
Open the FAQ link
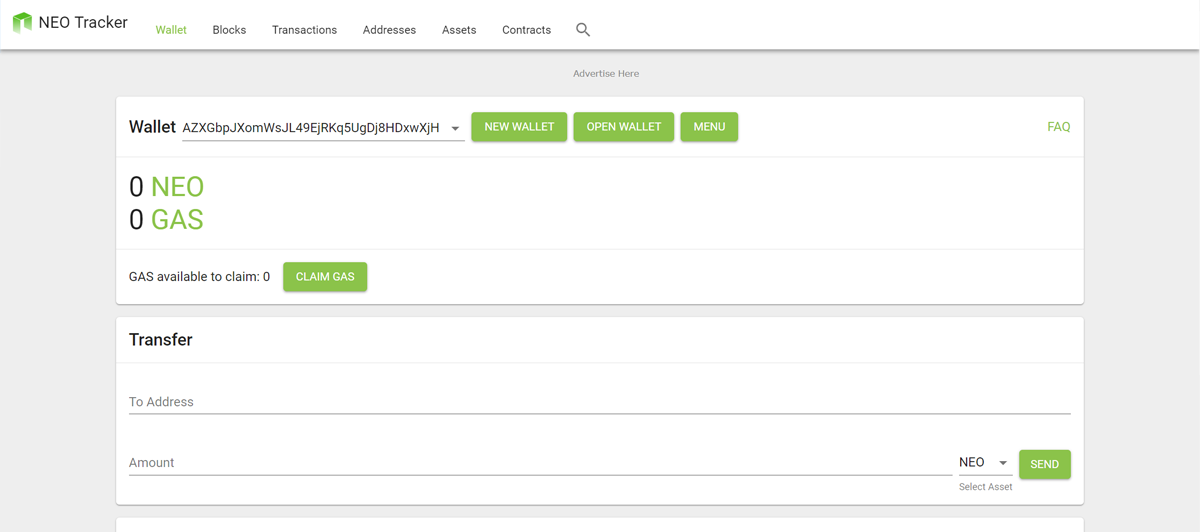[x=1058, y=127]
